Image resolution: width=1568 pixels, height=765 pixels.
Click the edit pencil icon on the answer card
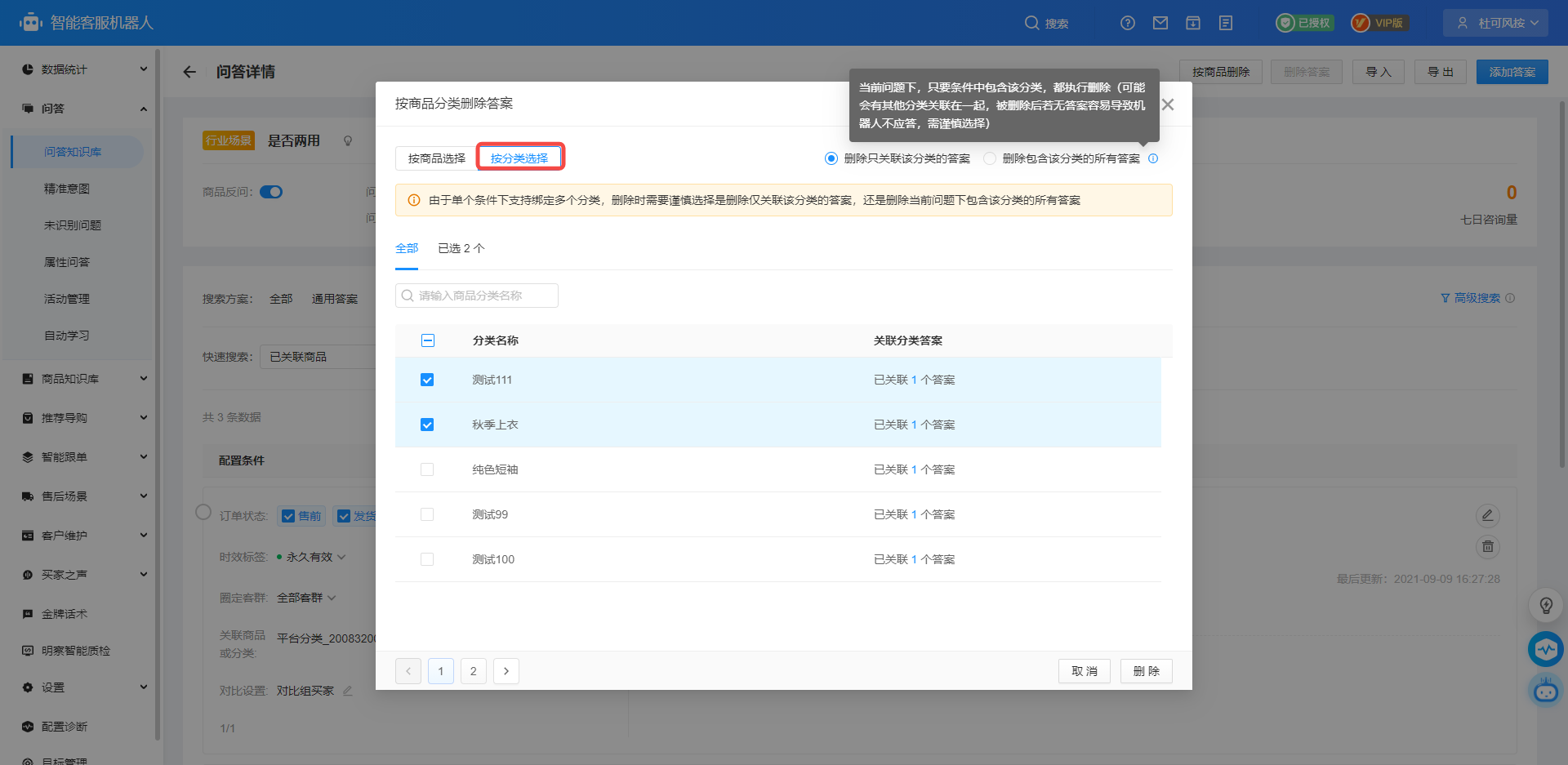tap(1488, 515)
